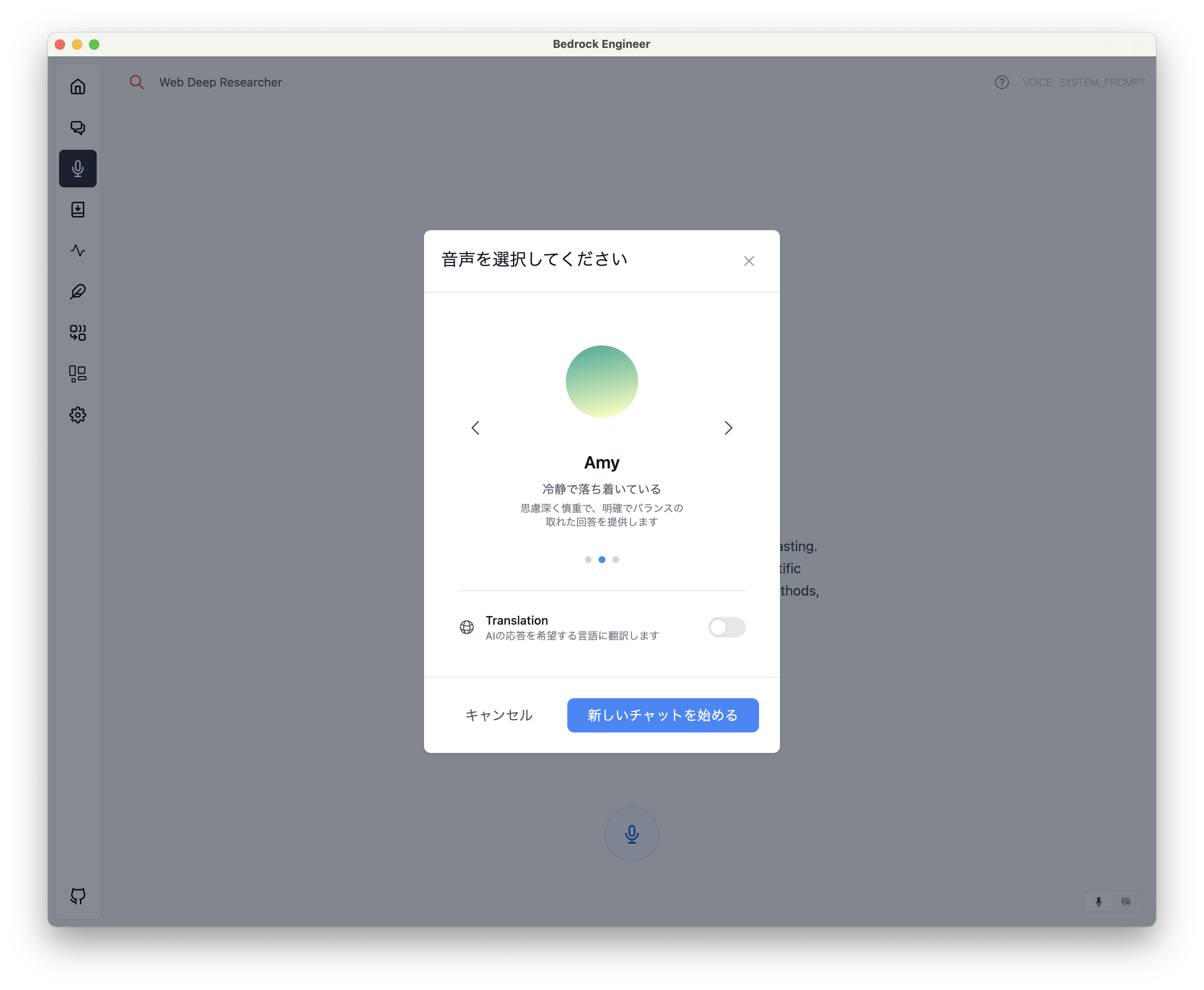Viewport: 1204px width, 990px height.
Task: Select the microphone voice page icon
Action: tap(77, 169)
